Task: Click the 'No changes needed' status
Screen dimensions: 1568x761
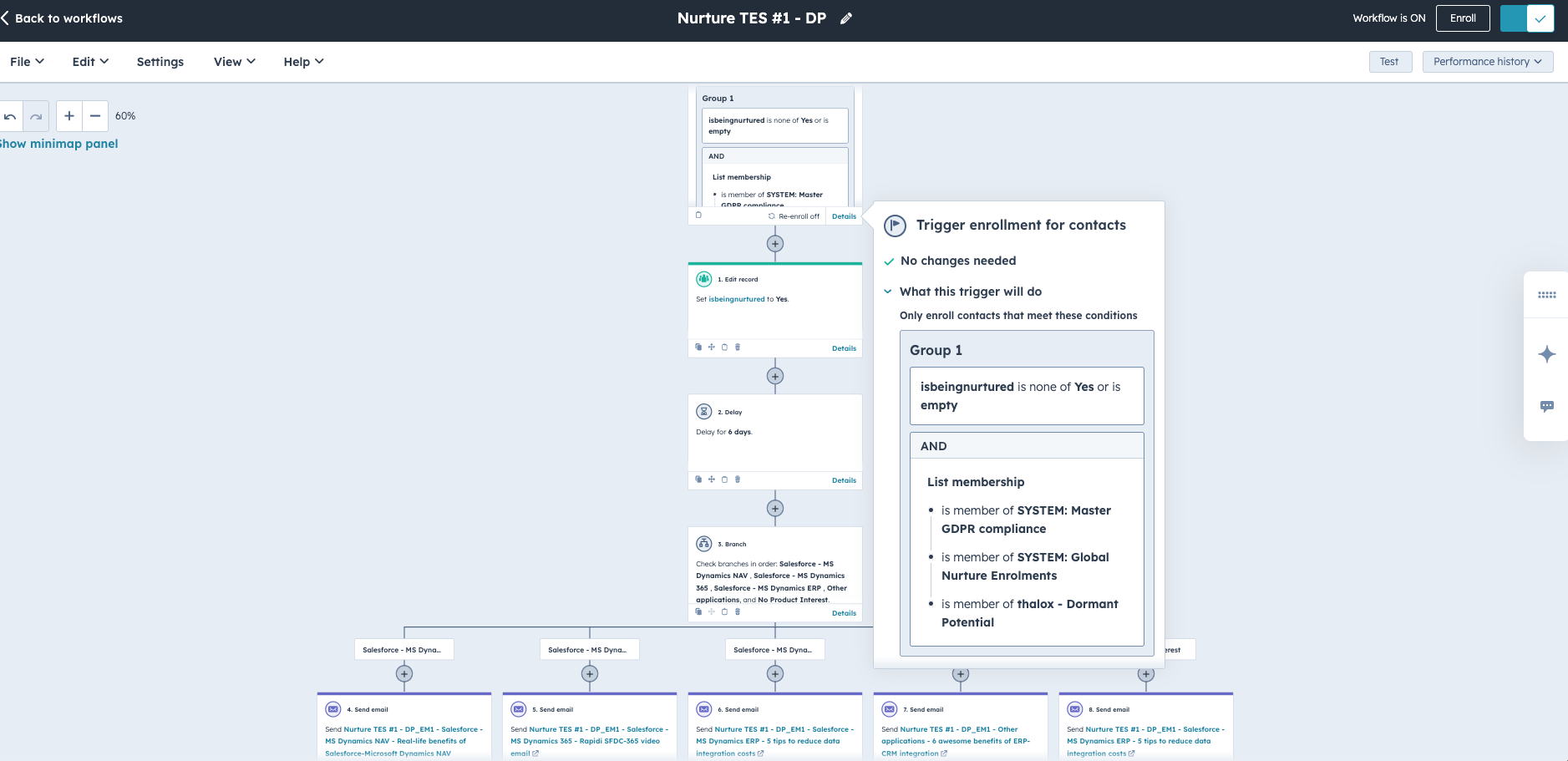Action: click(x=958, y=261)
